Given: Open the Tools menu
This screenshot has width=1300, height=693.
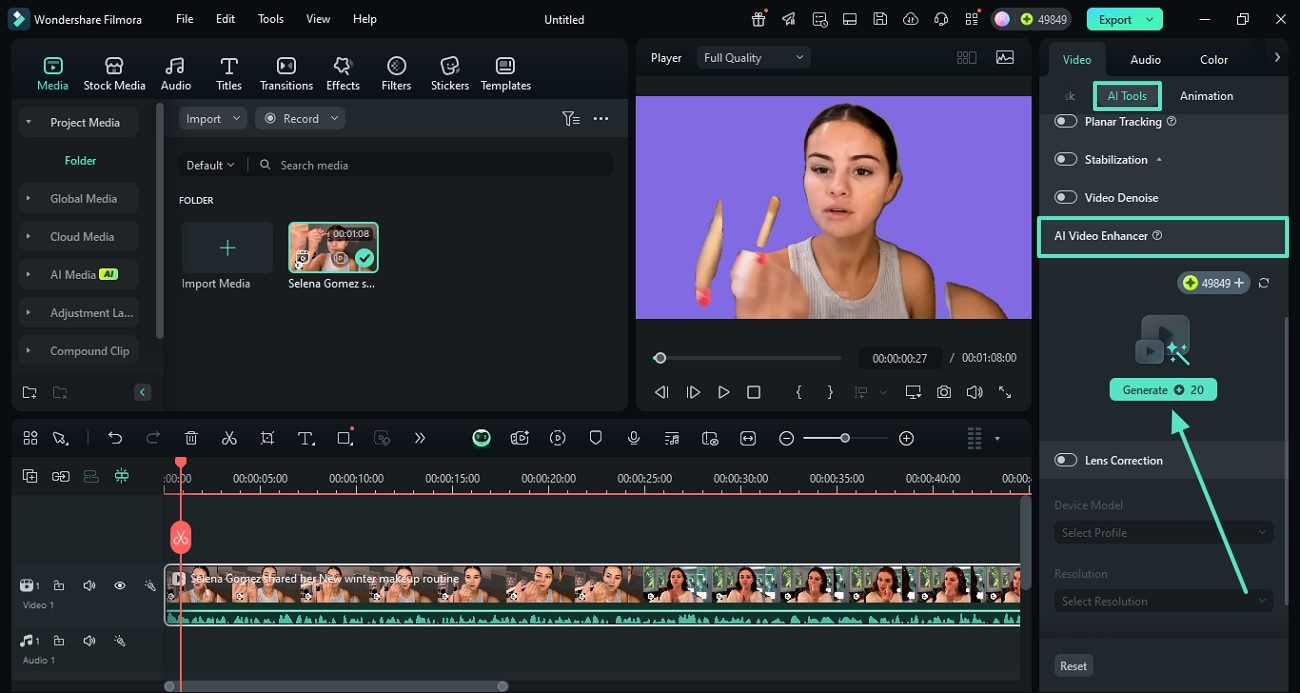Looking at the screenshot, I should (271, 19).
